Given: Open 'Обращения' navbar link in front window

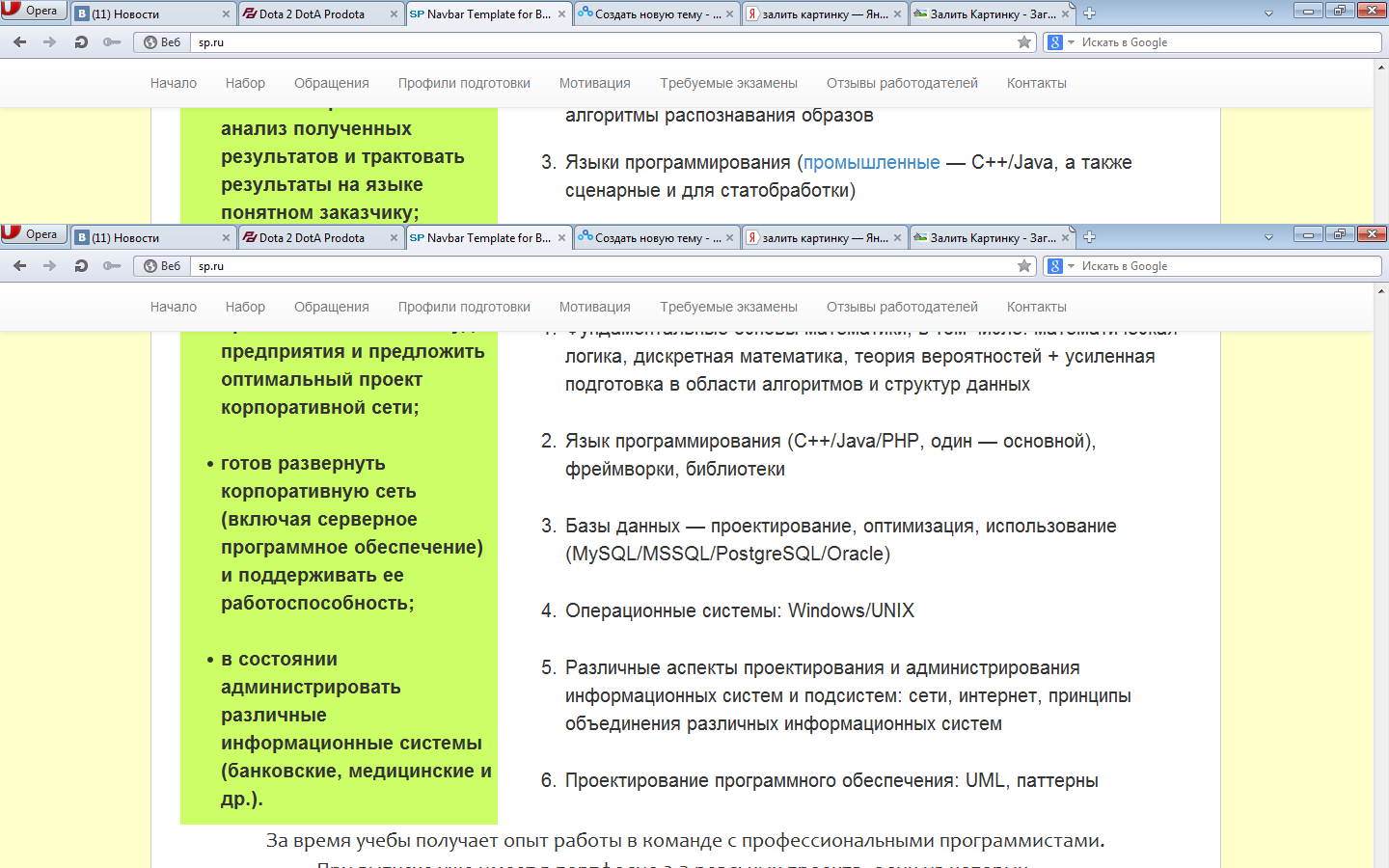Looking at the screenshot, I should 332,307.
